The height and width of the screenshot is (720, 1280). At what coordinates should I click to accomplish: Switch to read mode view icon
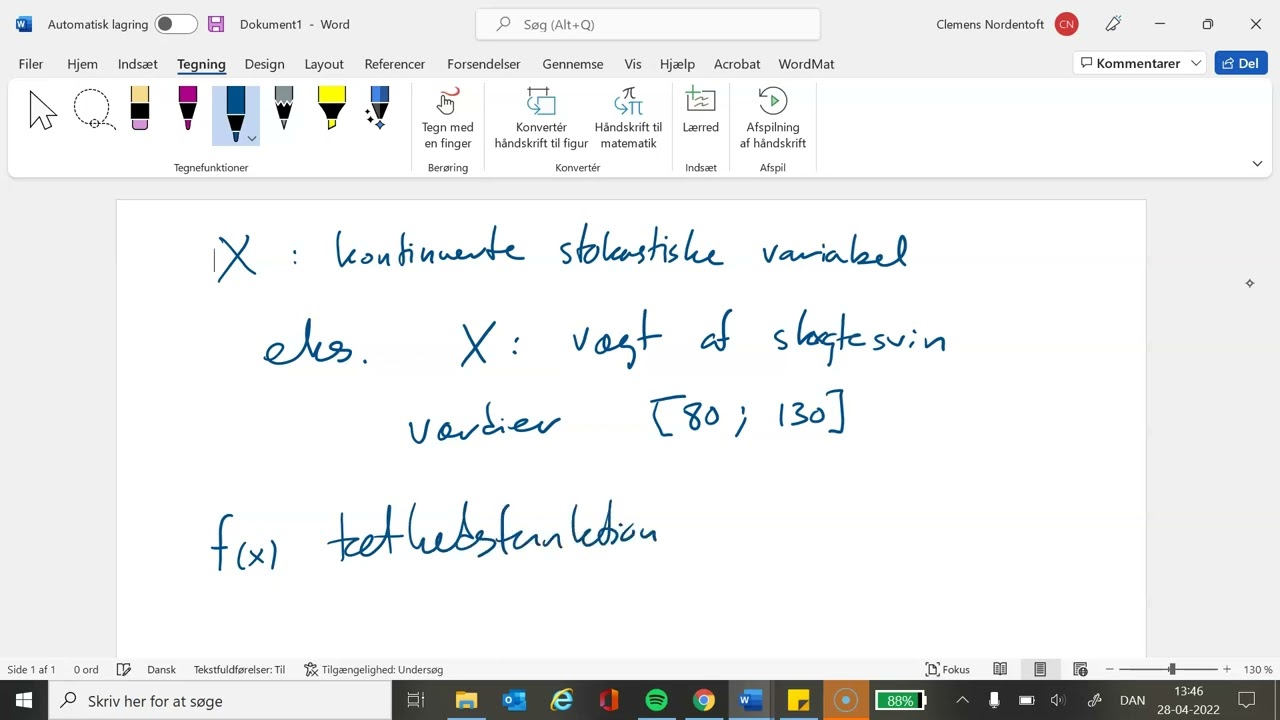click(1000, 669)
